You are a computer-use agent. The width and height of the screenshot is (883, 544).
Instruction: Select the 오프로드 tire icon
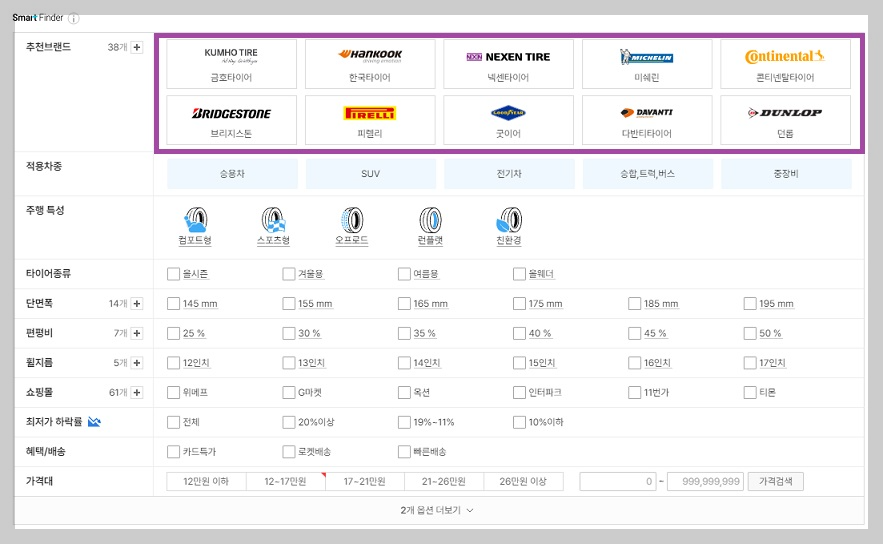352,220
